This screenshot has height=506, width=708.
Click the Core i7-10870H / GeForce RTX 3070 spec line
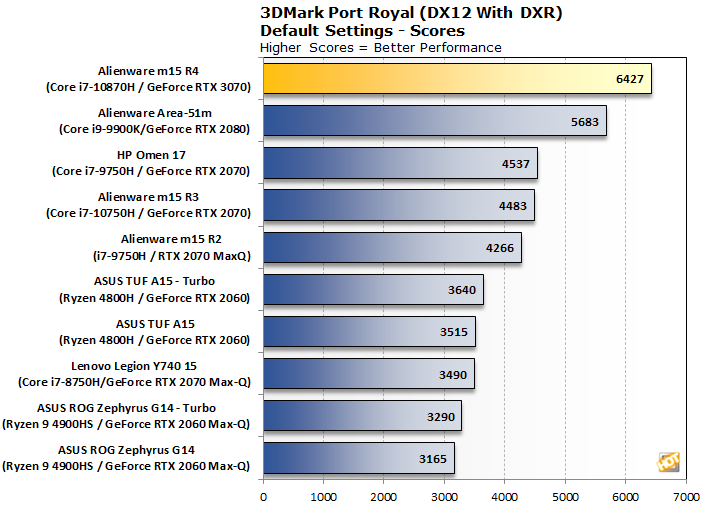point(148,87)
